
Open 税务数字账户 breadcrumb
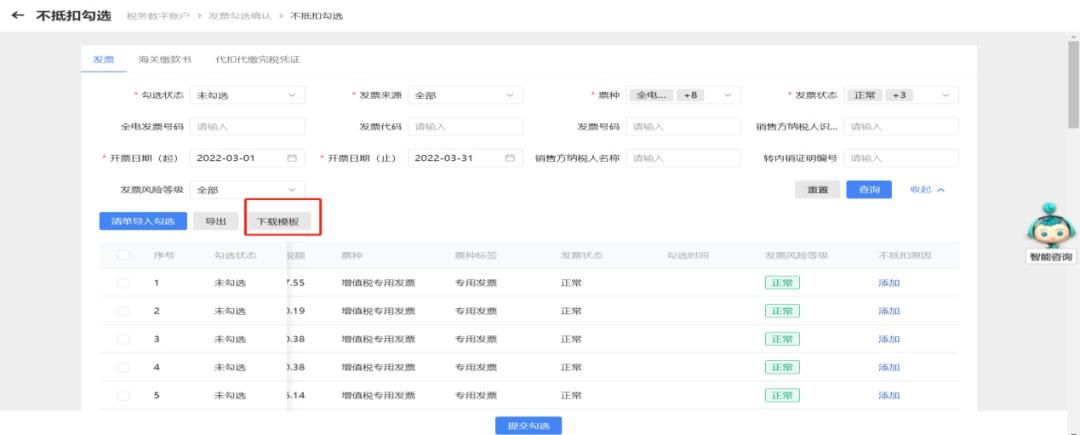[160, 16]
